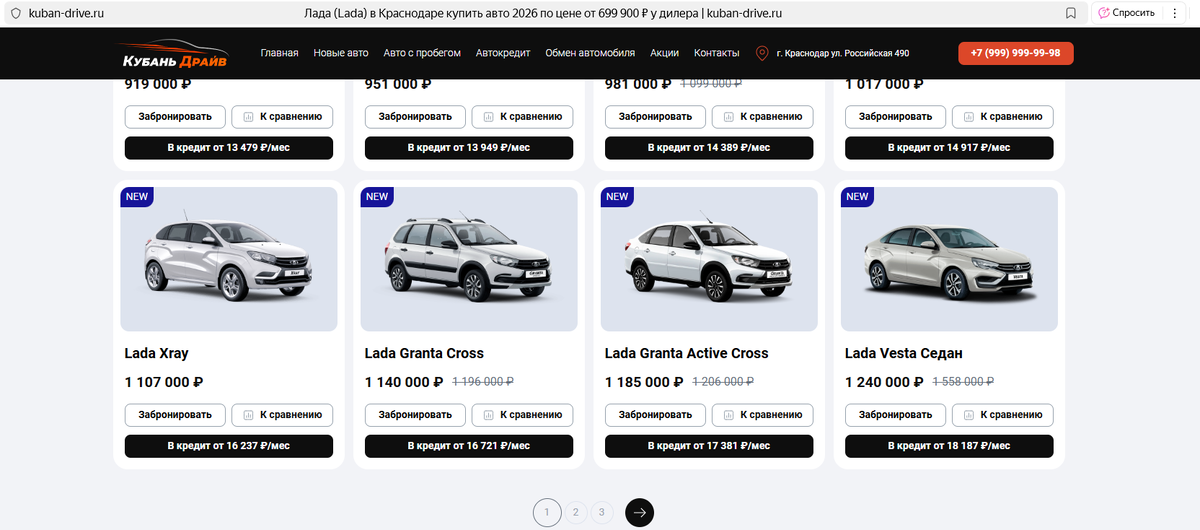This screenshot has height=530, width=1200.
Task: Click price 1 240 000 ₽
Action: pyautogui.click(x=884, y=382)
